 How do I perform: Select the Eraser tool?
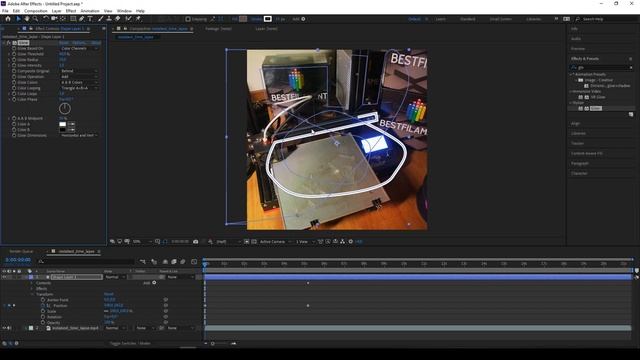pos(118,19)
